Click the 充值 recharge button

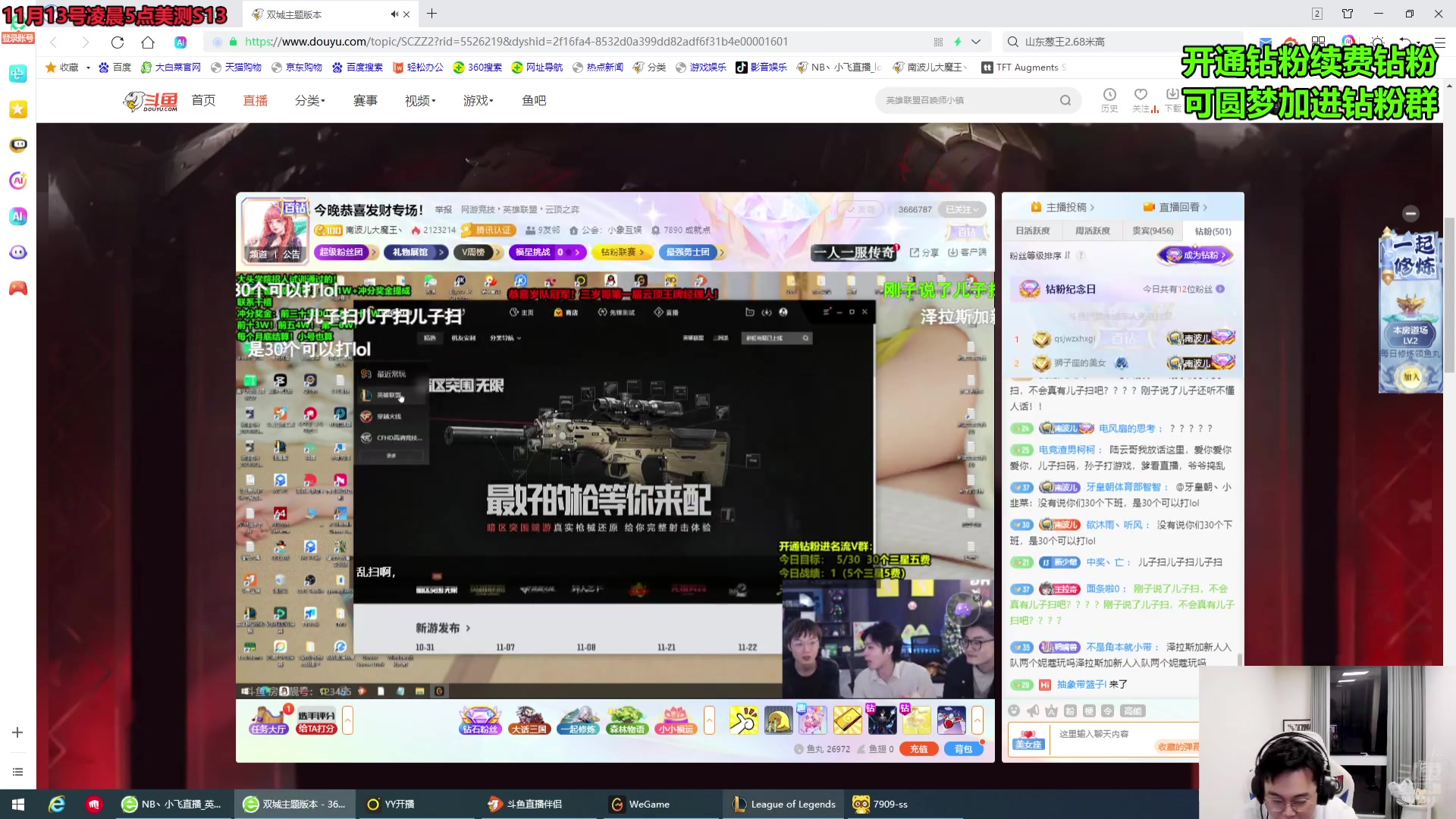tap(918, 748)
